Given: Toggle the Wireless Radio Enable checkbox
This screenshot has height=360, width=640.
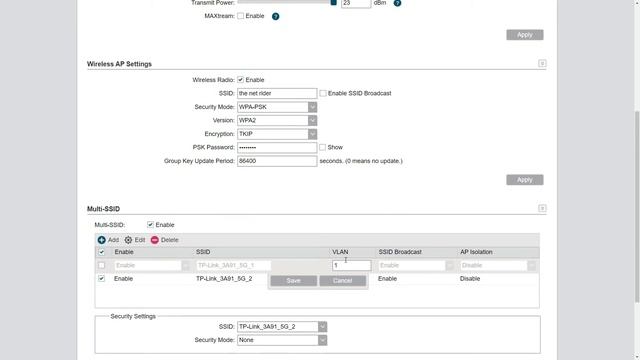Looking at the screenshot, I should (x=240, y=80).
